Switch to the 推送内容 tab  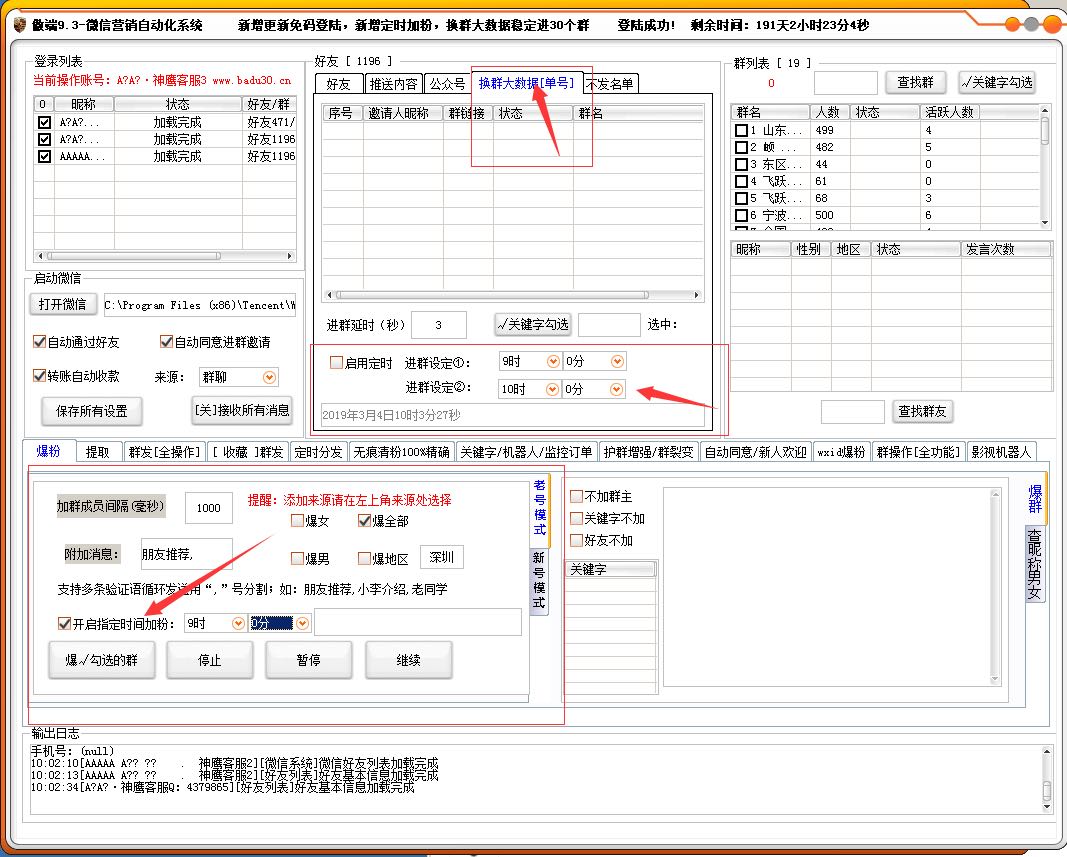pos(393,84)
